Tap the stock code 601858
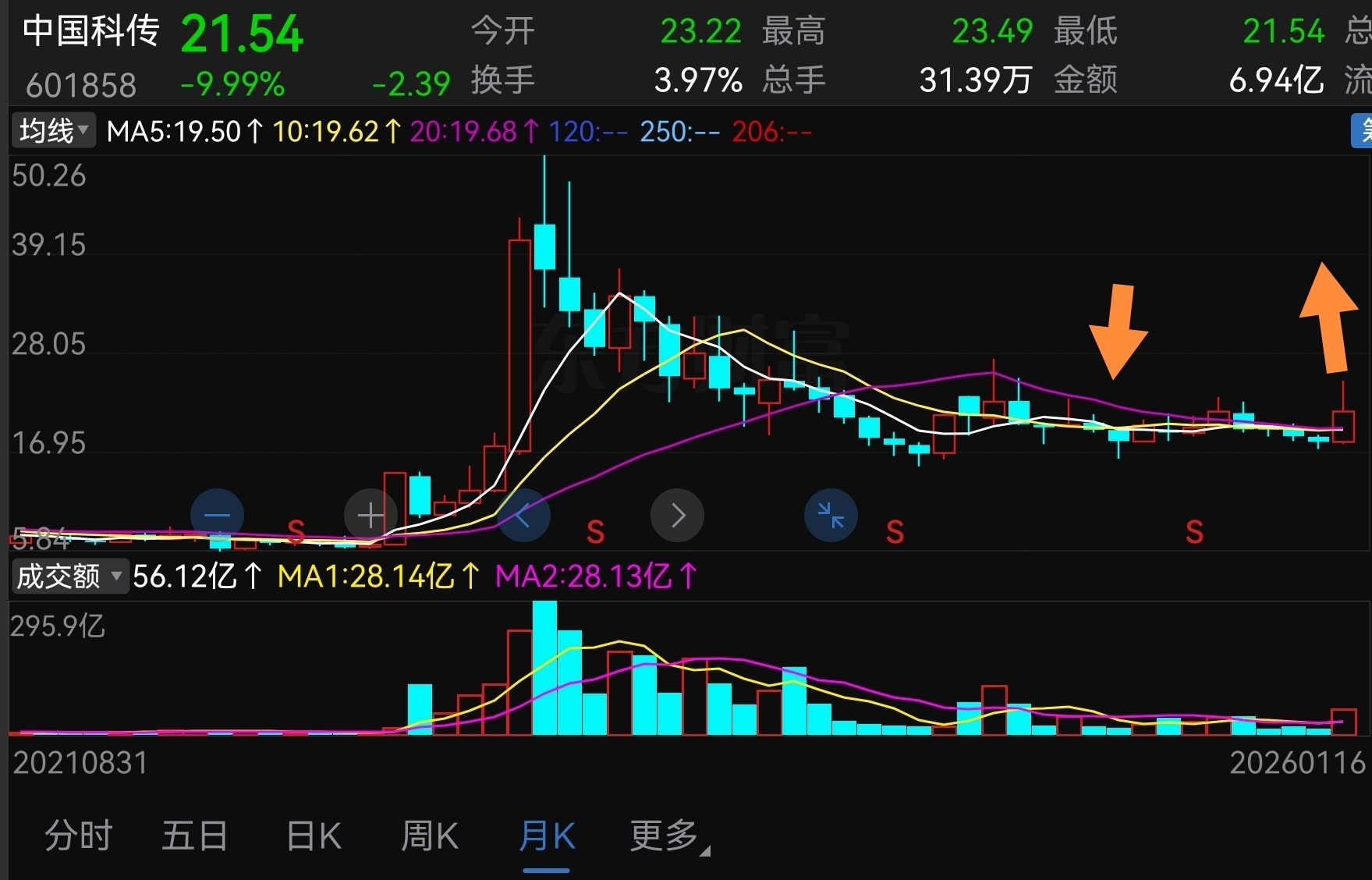This screenshot has width=1372, height=880. click(x=80, y=85)
